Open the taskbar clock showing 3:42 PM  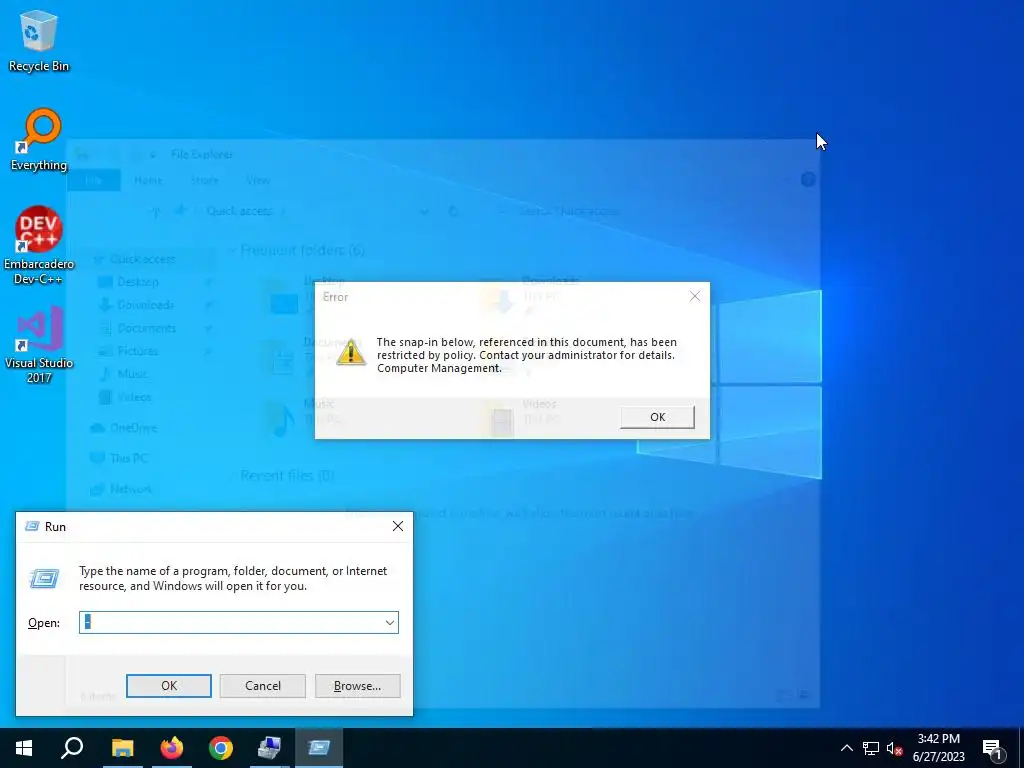coord(938,748)
